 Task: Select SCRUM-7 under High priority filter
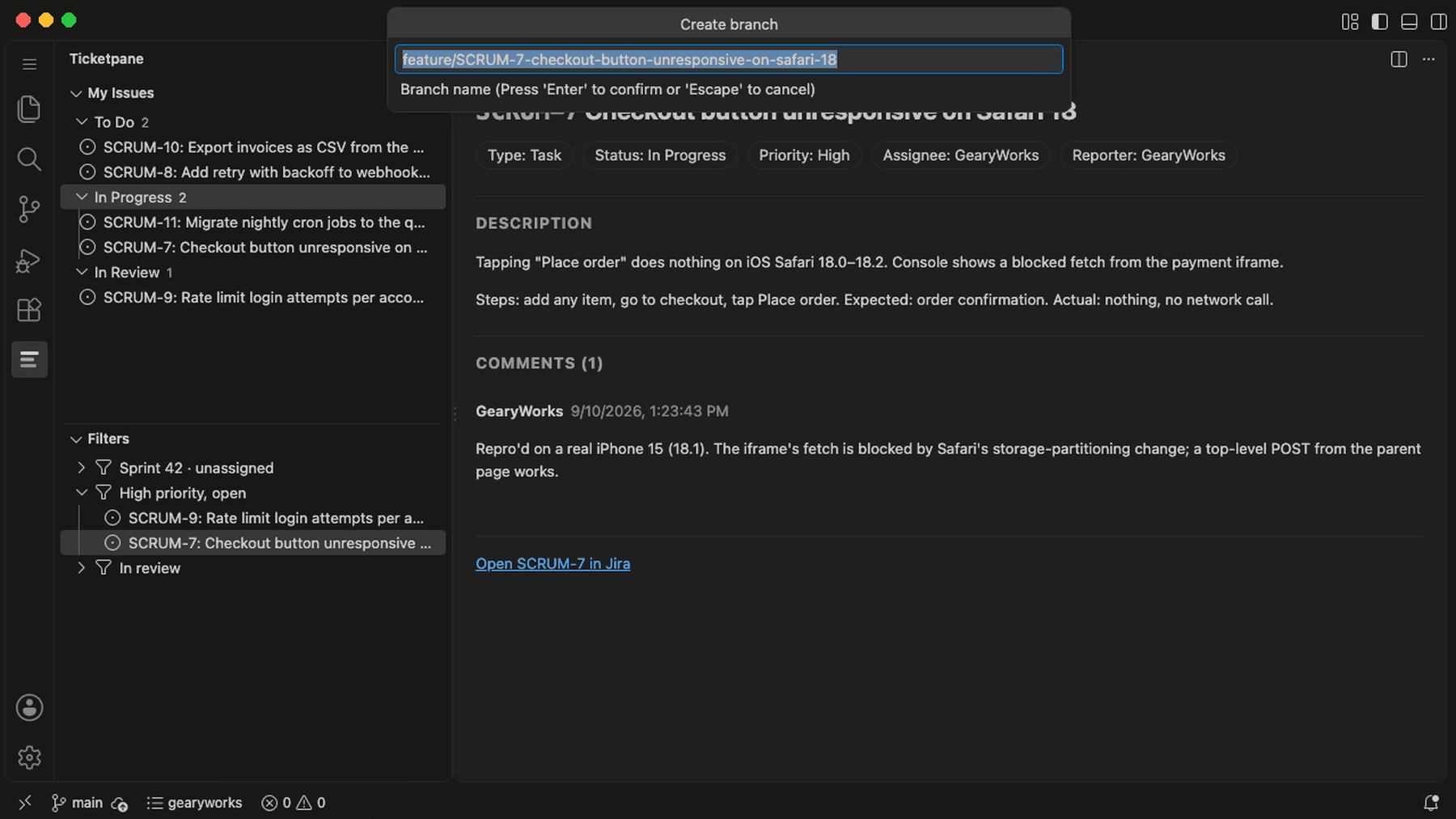(253, 543)
